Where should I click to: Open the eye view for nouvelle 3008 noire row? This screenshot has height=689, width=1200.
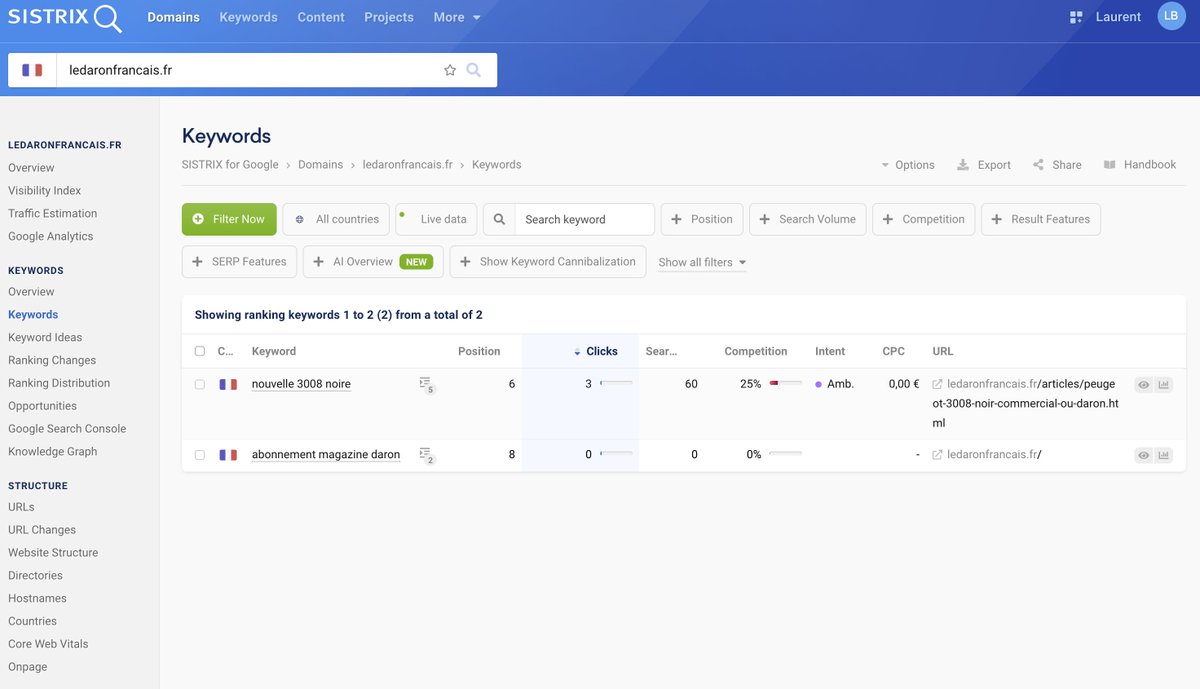click(1144, 384)
